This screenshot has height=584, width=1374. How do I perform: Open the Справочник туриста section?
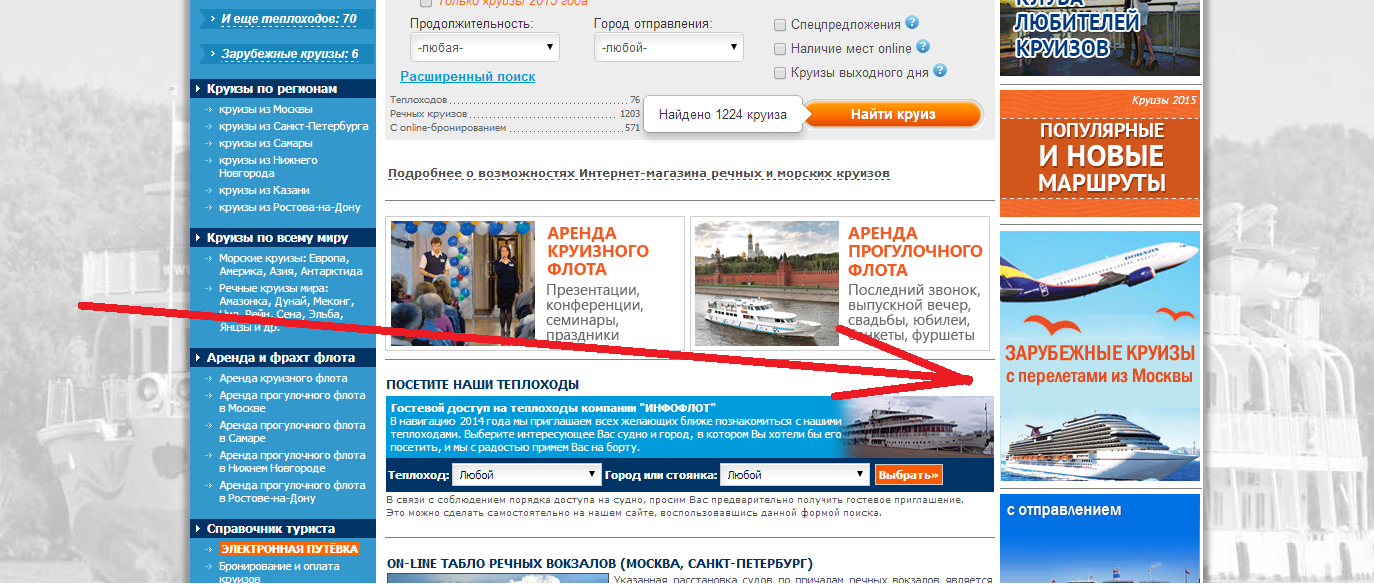pos(282,528)
